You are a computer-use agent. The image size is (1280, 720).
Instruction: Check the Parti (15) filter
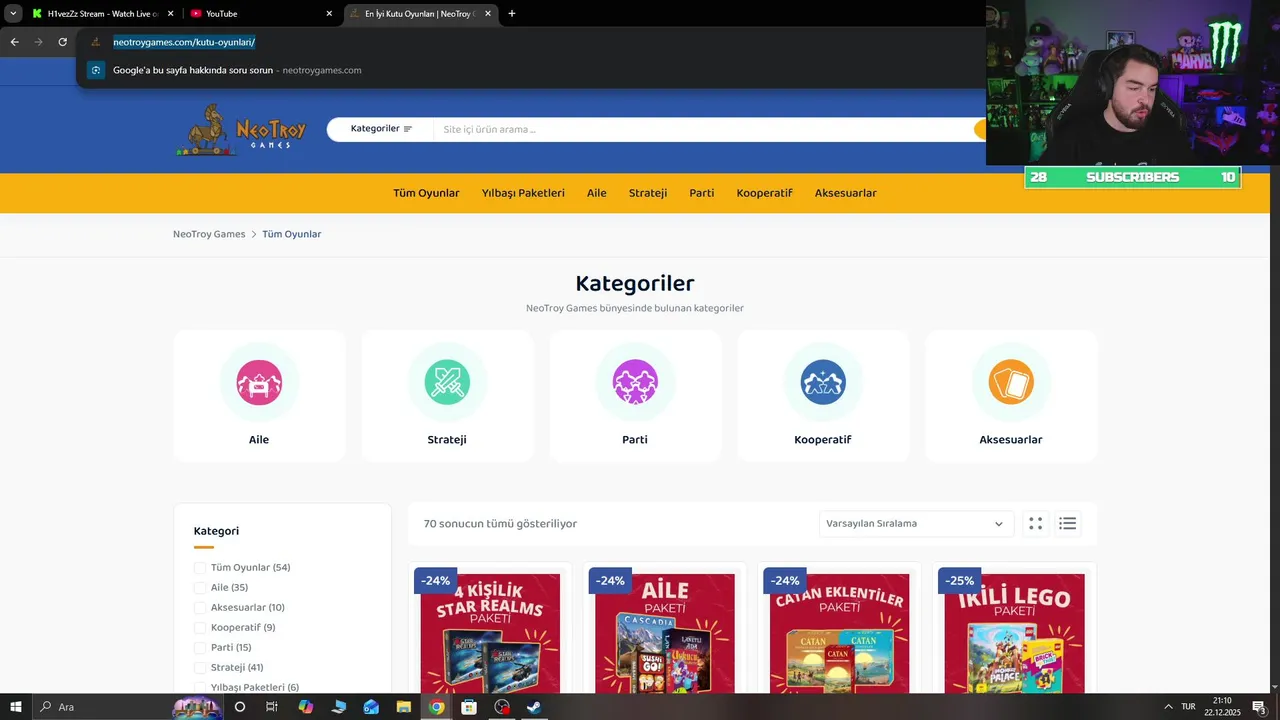point(200,648)
